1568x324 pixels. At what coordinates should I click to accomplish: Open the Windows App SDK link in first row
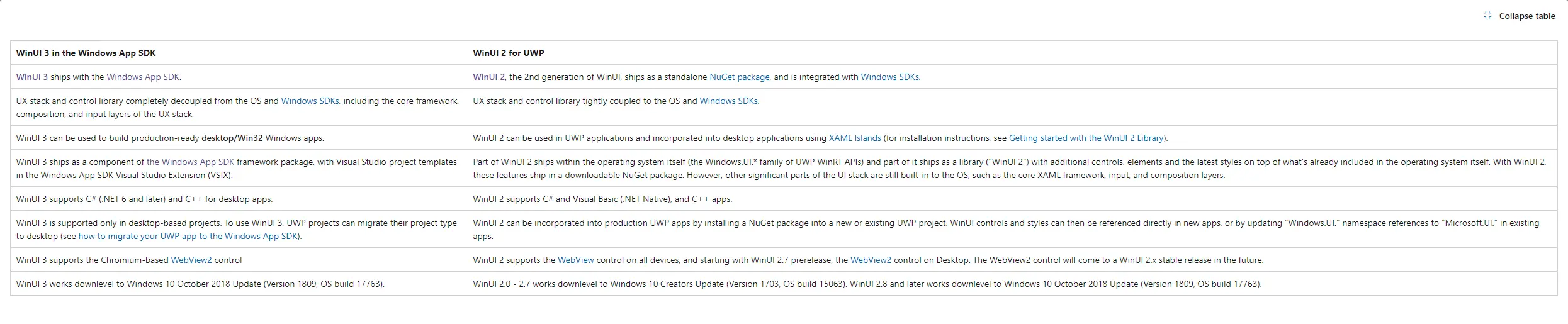click(143, 77)
